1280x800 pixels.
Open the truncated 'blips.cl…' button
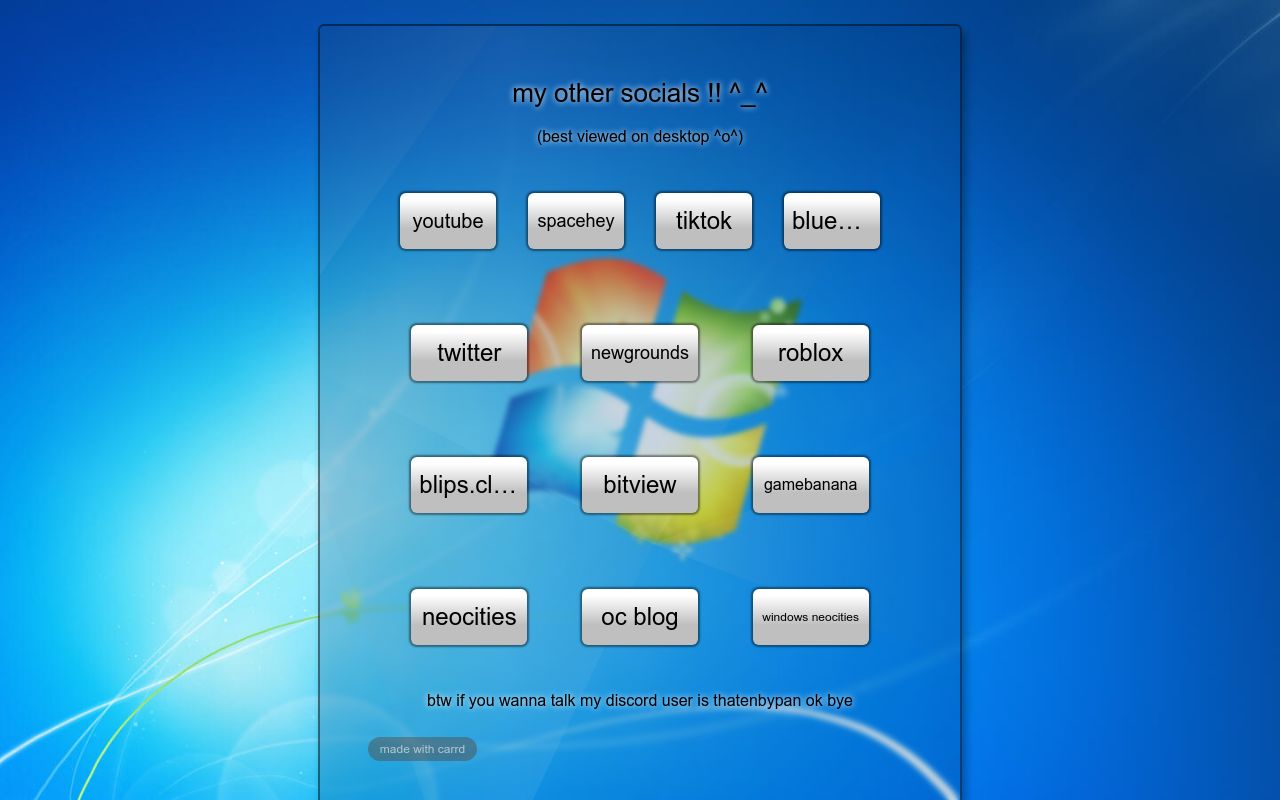pyautogui.click(x=469, y=485)
